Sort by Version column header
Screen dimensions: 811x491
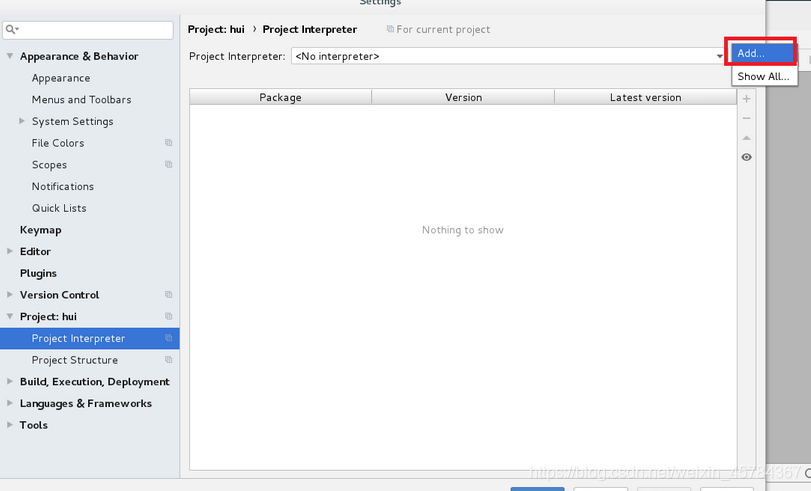463,97
